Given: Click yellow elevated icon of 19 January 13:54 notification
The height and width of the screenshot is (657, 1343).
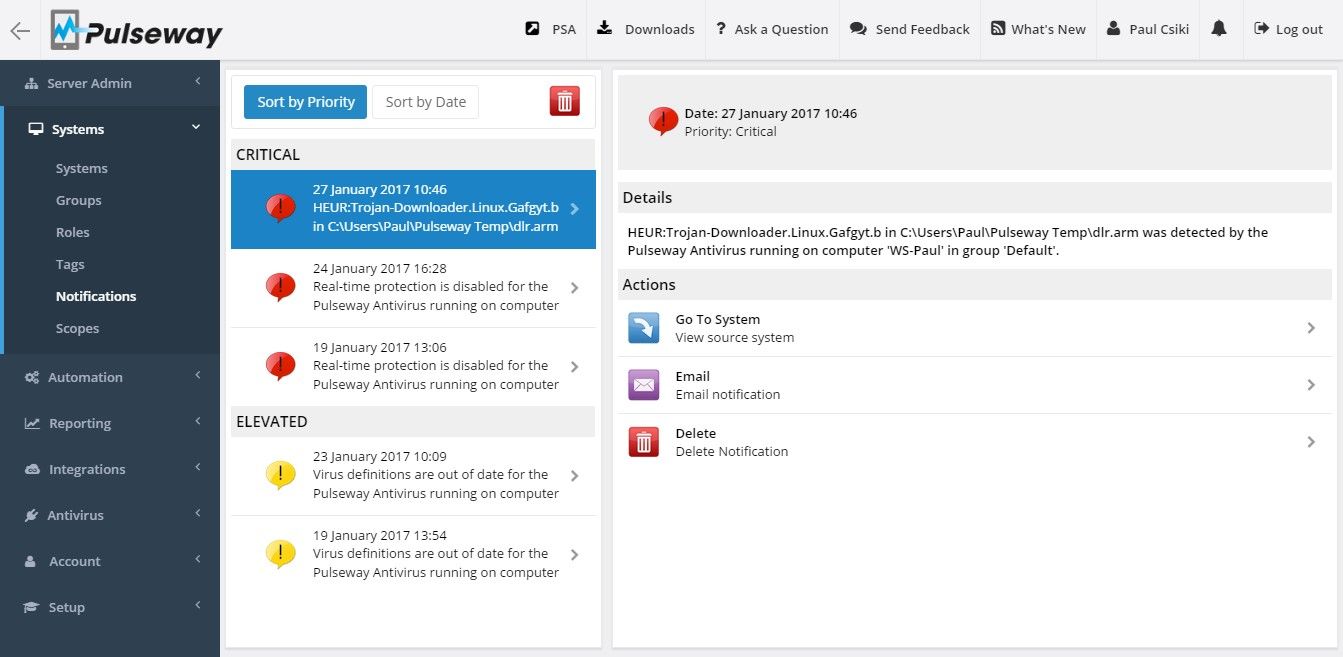Looking at the screenshot, I should click(281, 554).
